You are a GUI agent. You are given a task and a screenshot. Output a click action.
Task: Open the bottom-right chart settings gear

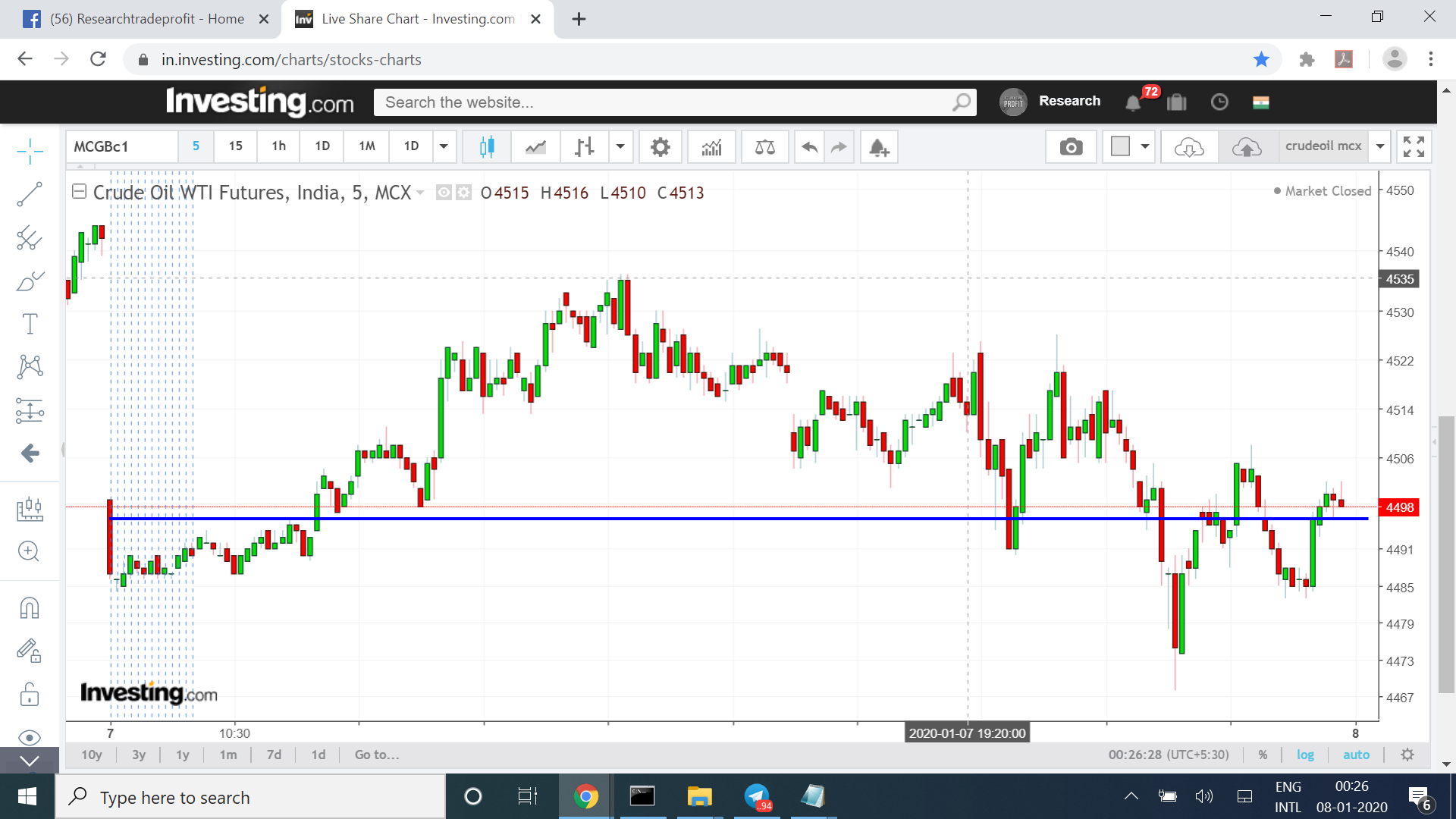[x=1407, y=755]
